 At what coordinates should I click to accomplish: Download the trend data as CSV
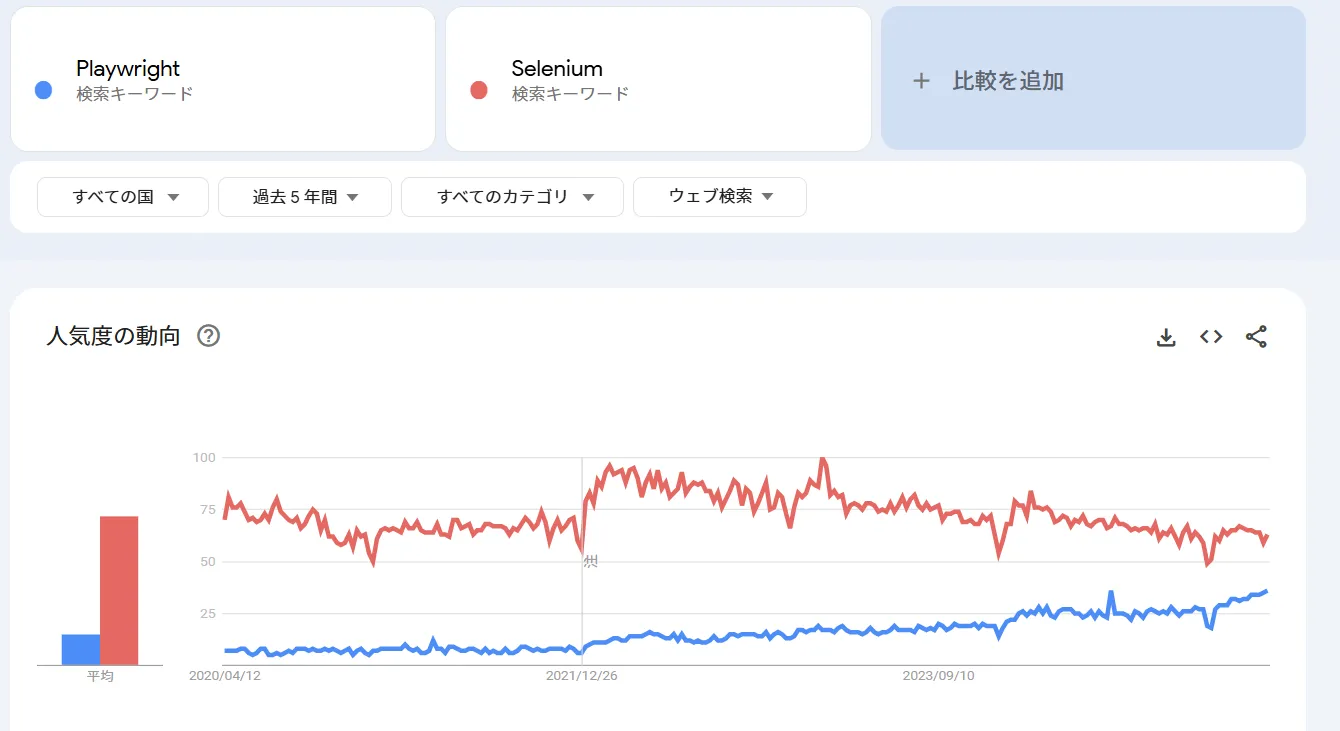[1165, 337]
